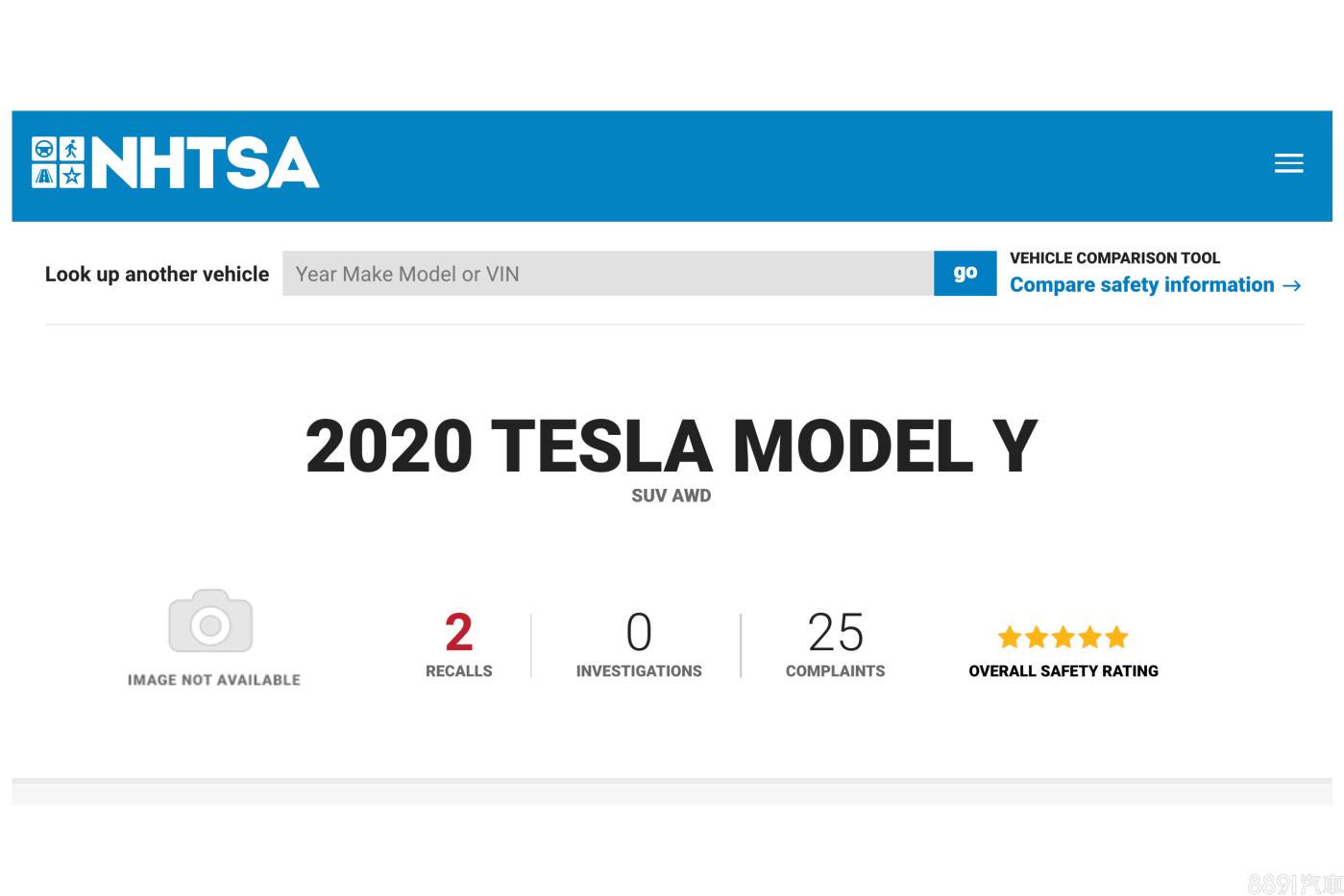Click the Recalls label
The image size is (1344, 896).
[459, 671]
